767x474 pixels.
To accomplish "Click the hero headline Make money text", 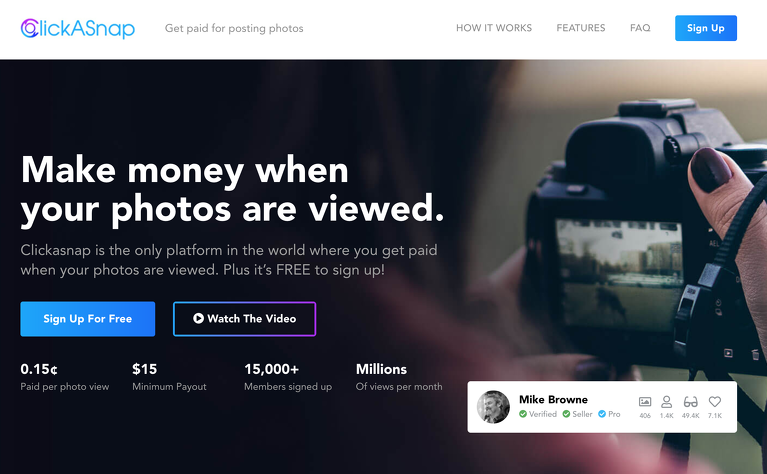I will (133, 170).
